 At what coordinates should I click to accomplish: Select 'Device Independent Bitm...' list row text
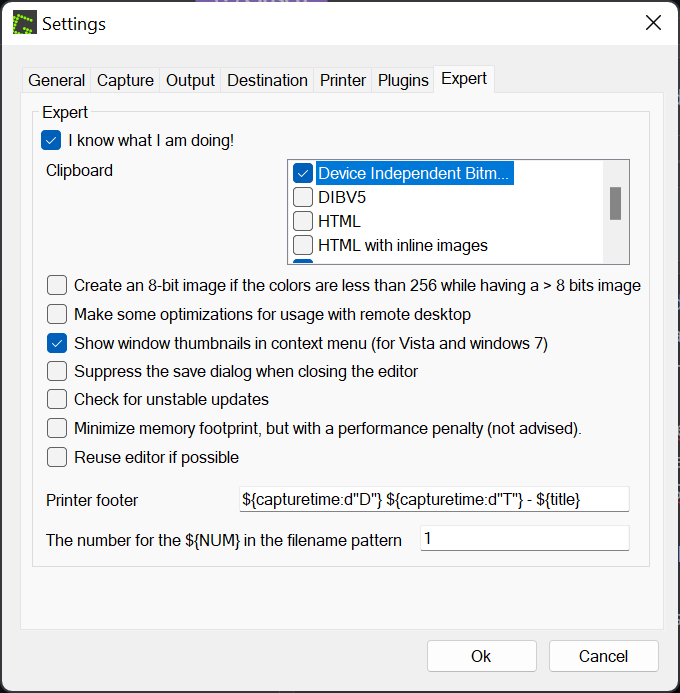[414, 173]
